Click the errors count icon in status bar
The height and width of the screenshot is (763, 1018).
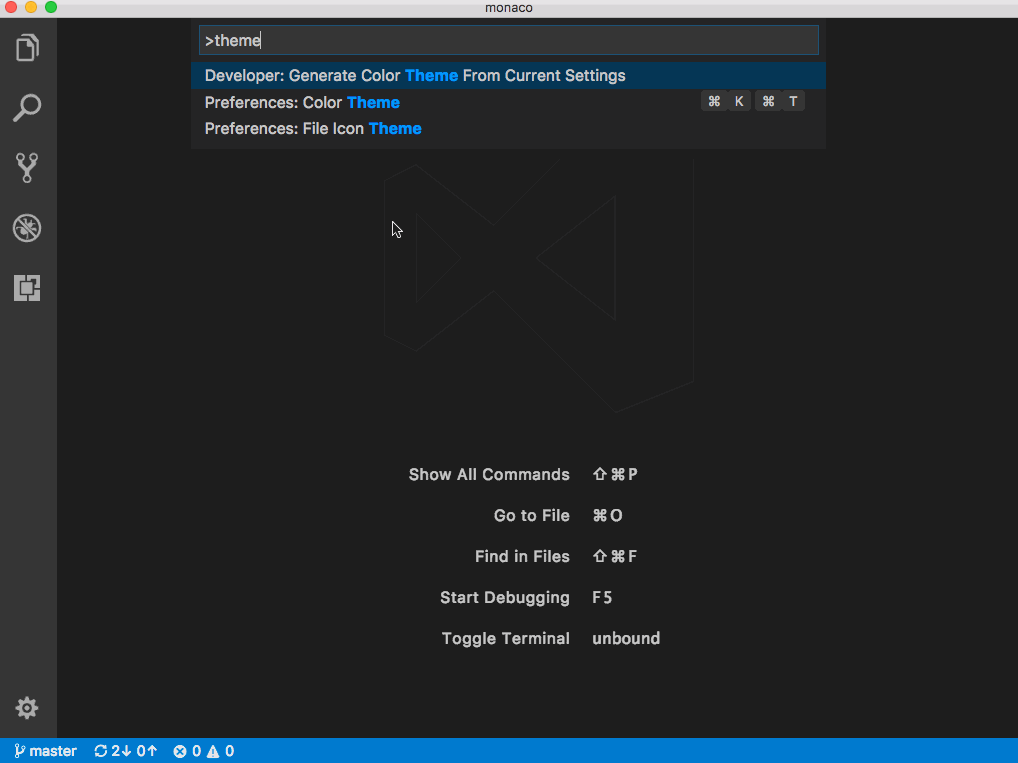[180, 751]
